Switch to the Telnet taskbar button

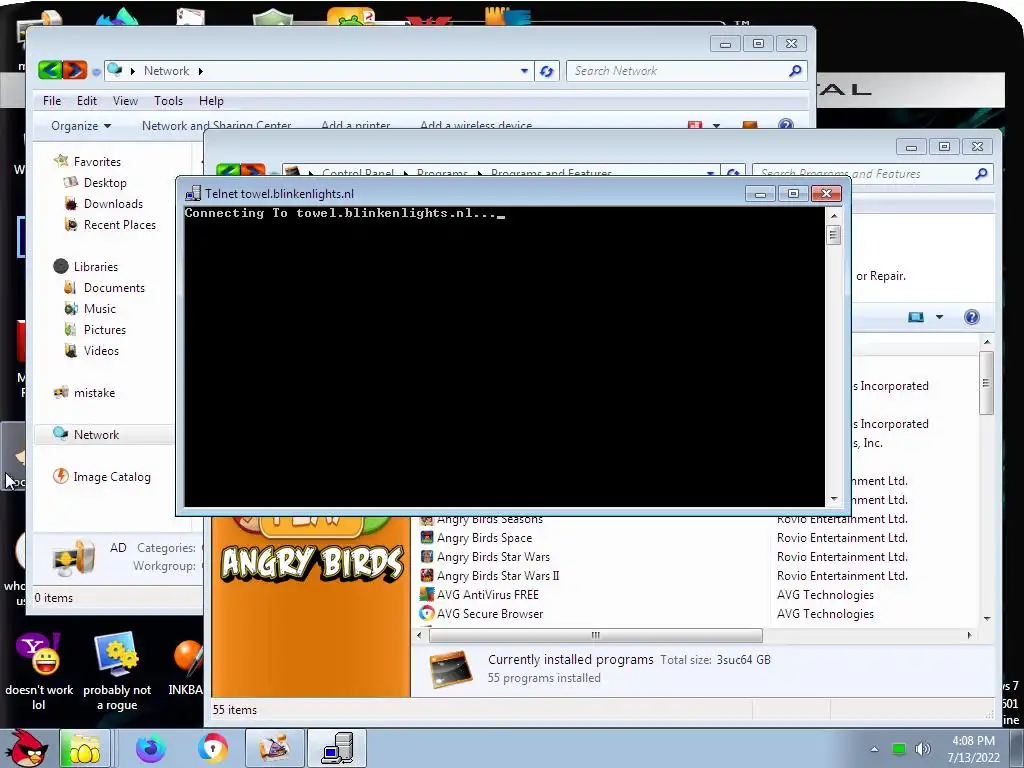[337, 748]
